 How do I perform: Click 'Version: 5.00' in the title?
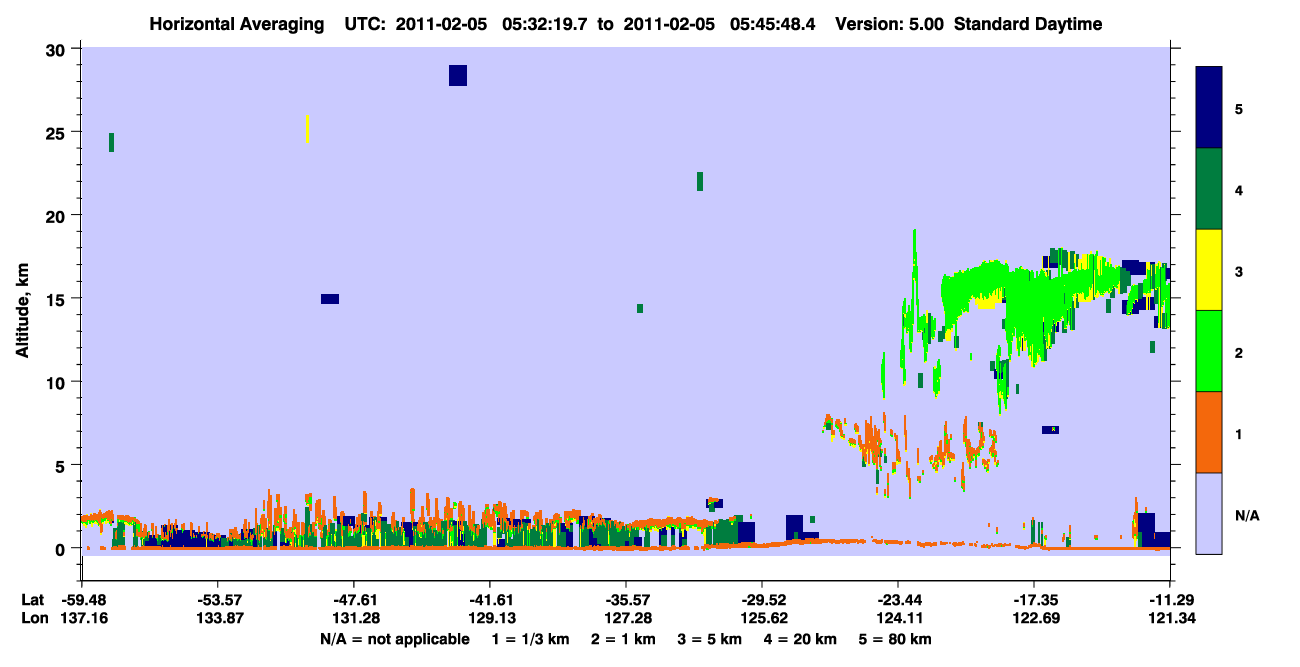point(889,24)
